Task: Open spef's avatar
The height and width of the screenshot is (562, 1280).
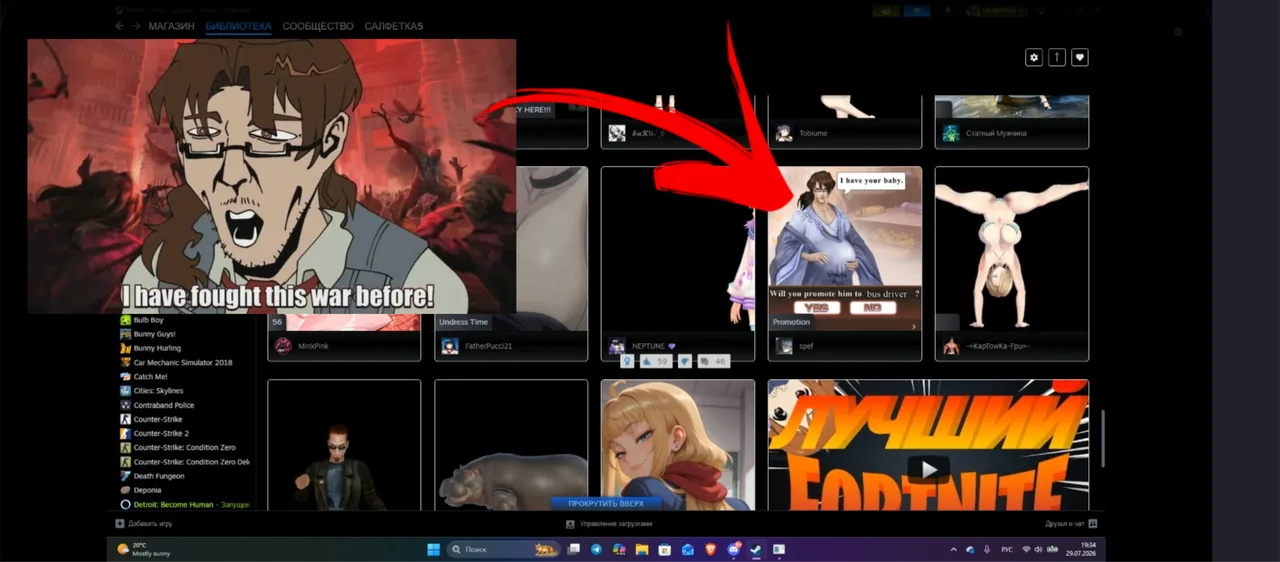Action: click(x=784, y=346)
